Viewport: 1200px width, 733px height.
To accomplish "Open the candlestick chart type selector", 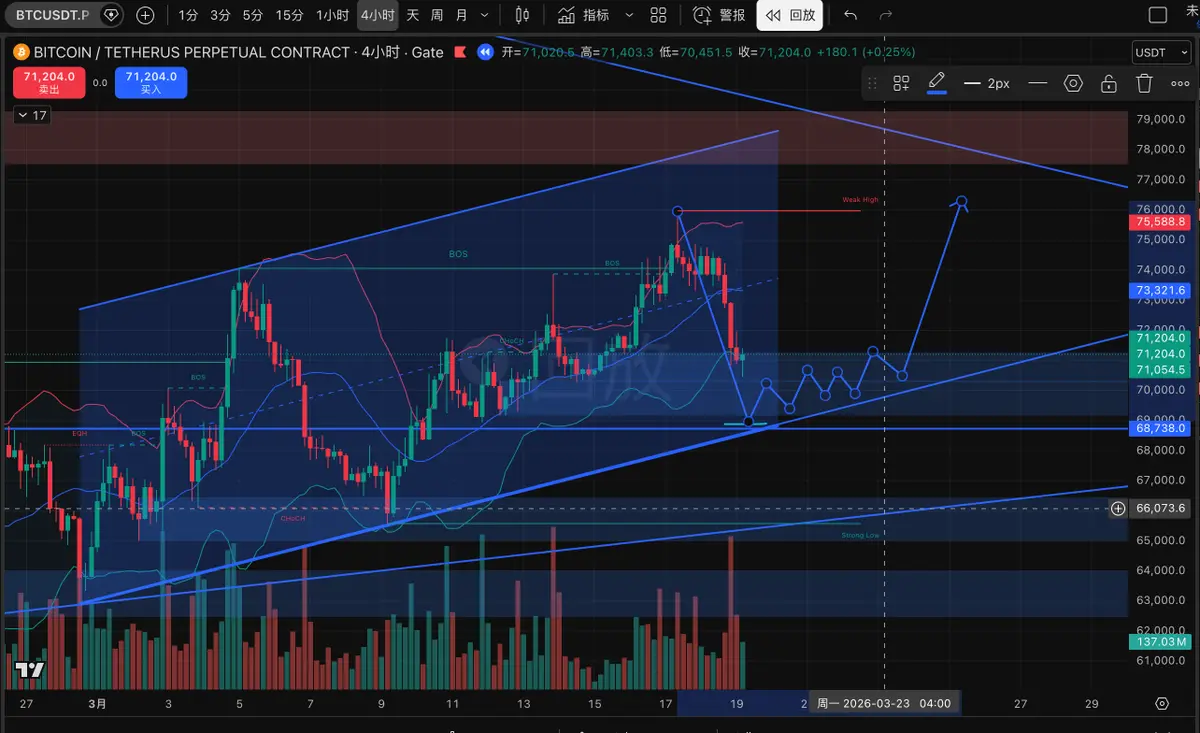I will tap(522, 15).
